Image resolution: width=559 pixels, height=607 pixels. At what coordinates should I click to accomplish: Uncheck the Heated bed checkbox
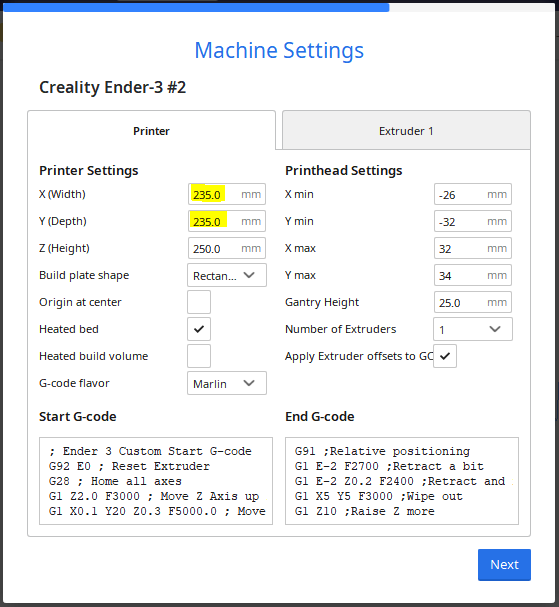(199, 329)
